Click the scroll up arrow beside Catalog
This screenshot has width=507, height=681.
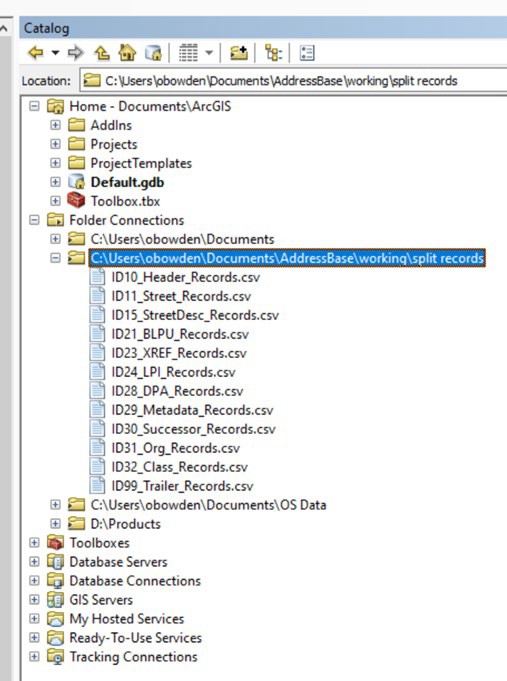tap(4, 29)
